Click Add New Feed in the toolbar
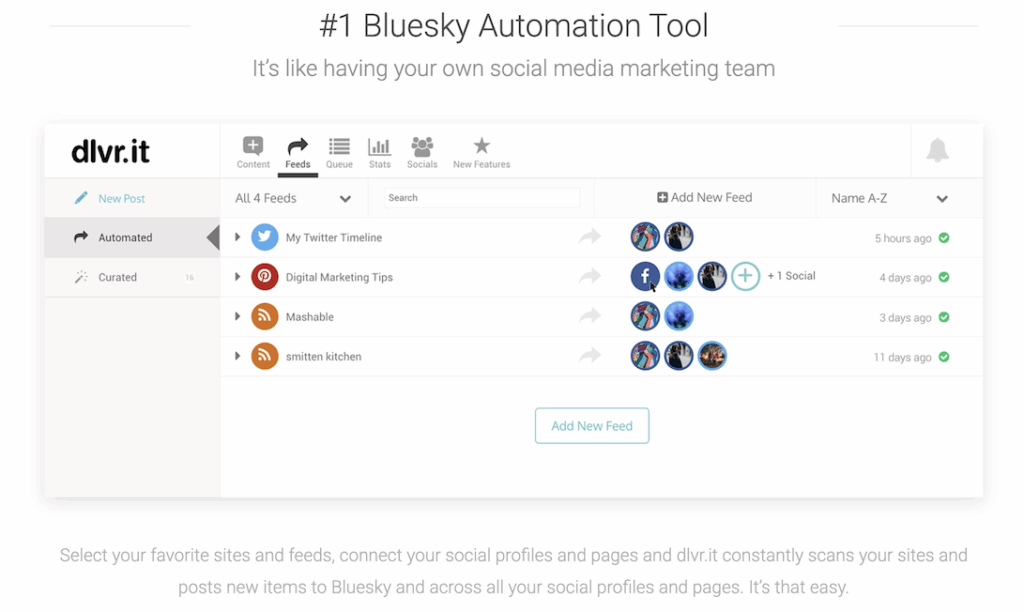The height and width of the screenshot is (612, 1024). click(705, 197)
